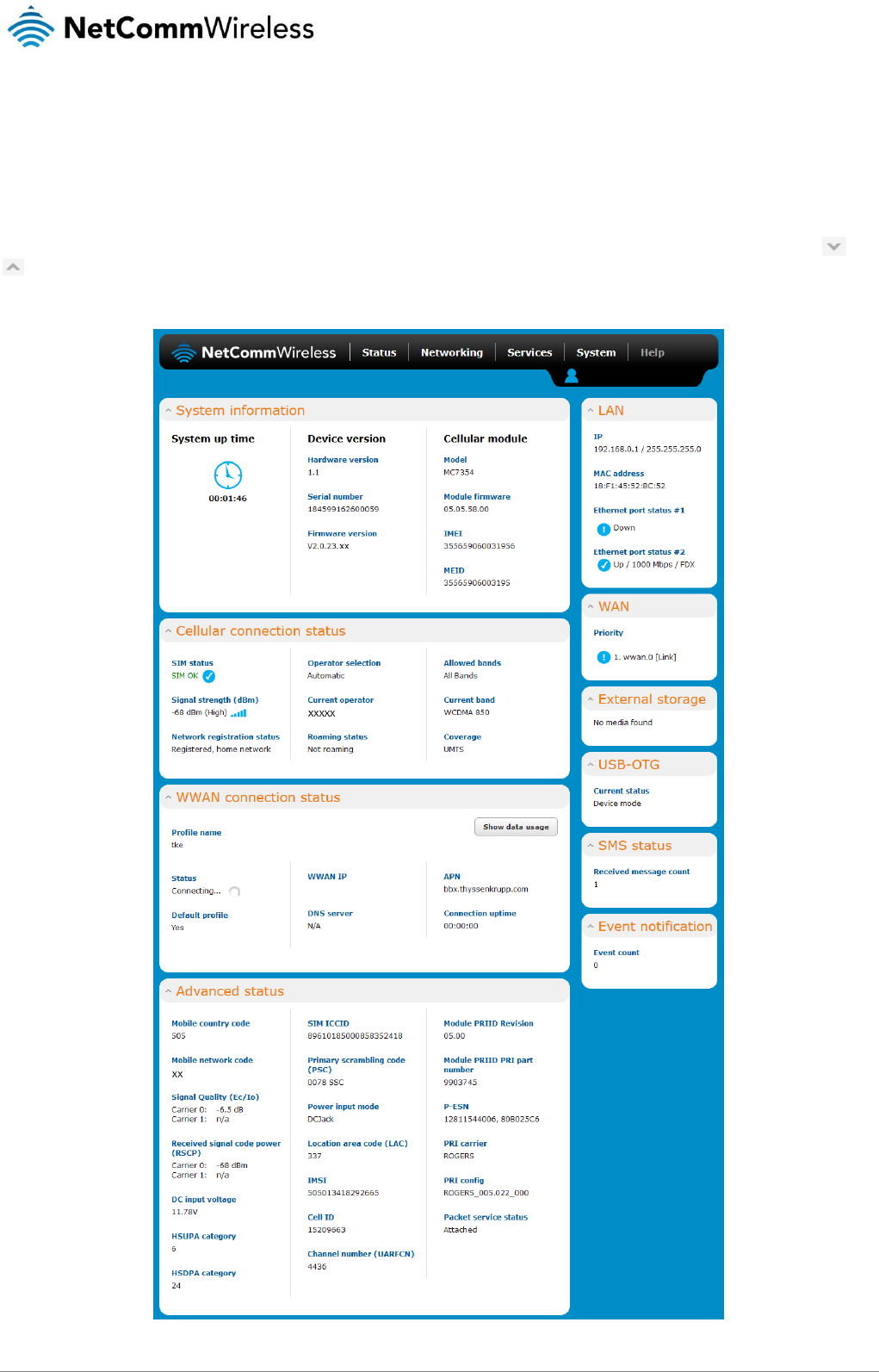This screenshot has height=1372, width=879.
Task: Click the Connecting spinner icon in WWAN status
Action: click(234, 892)
